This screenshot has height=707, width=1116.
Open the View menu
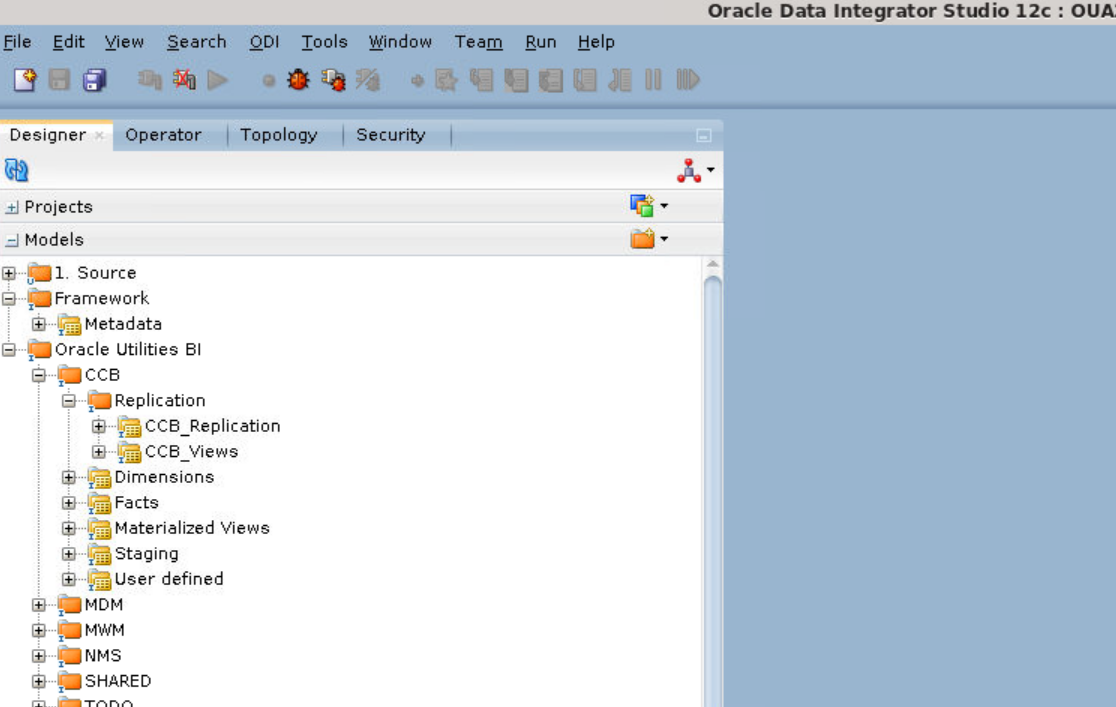pyautogui.click(x=124, y=42)
